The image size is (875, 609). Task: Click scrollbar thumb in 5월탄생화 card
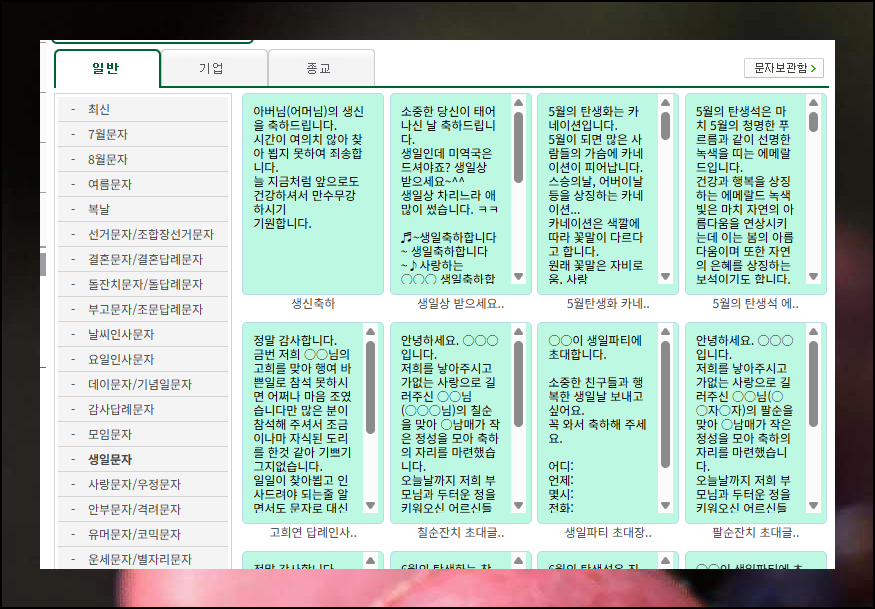tap(665, 126)
